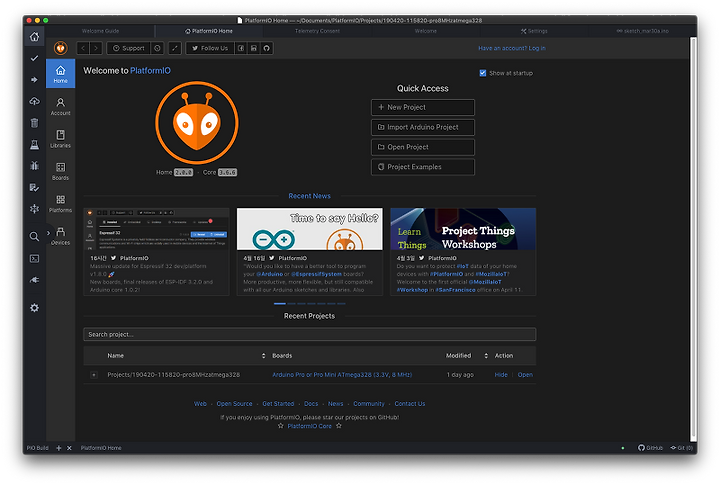Open the Boards section in sidebar
The height and width of the screenshot is (485, 720).
tap(61, 171)
